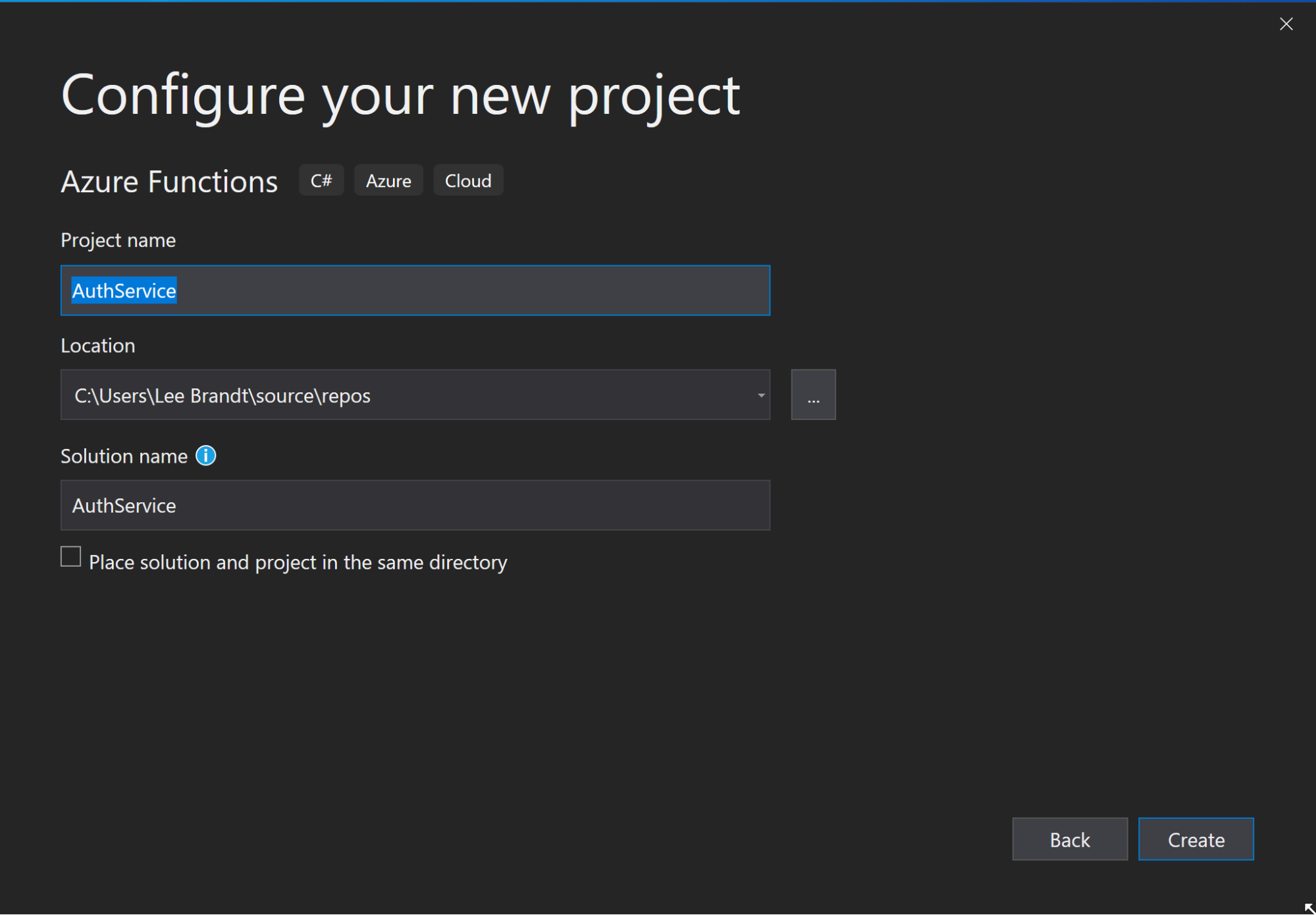The width and height of the screenshot is (1316, 915).
Task: Click the Solution name label
Action: (124, 456)
